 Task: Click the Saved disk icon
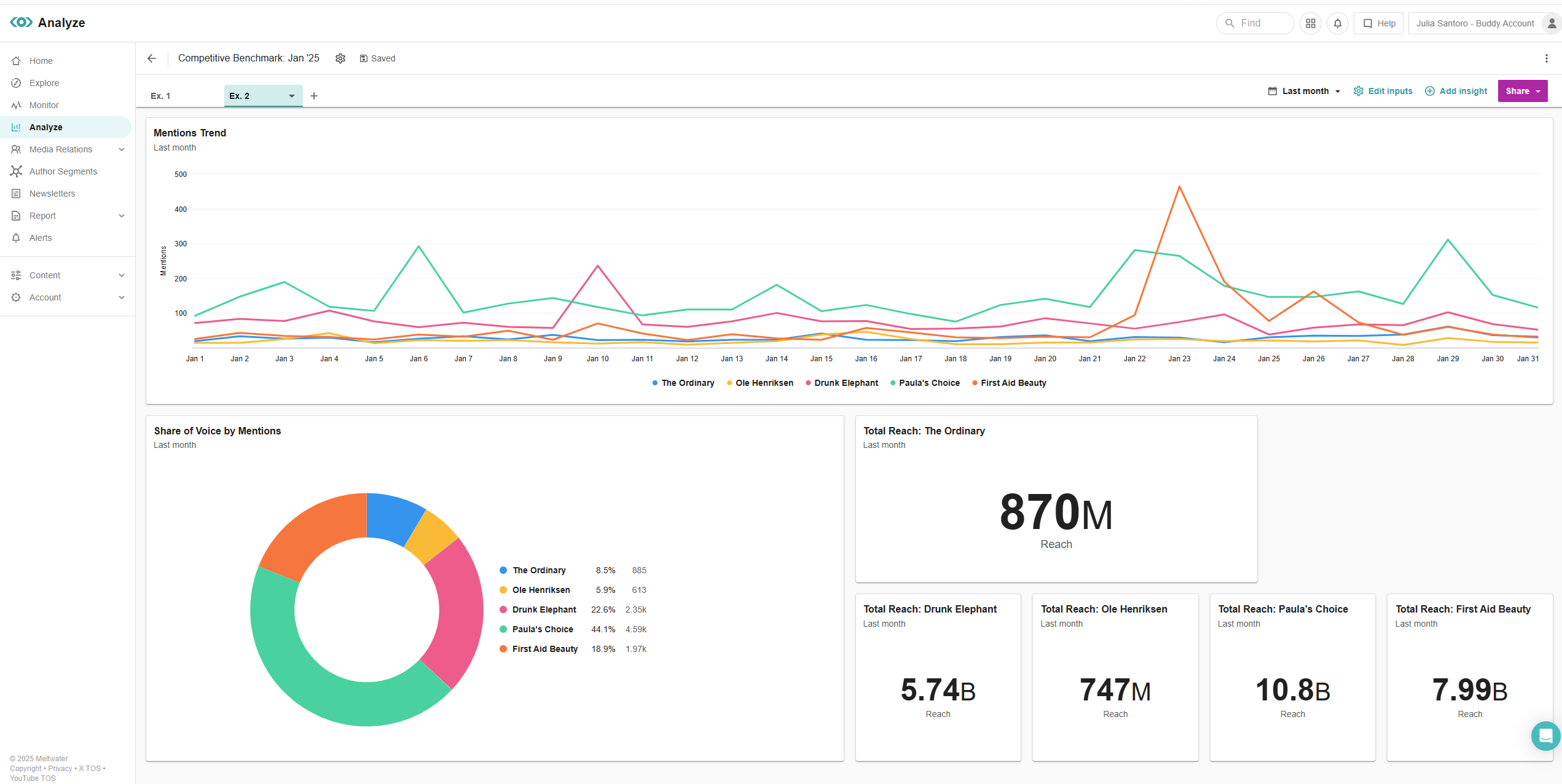click(x=363, y=58)
